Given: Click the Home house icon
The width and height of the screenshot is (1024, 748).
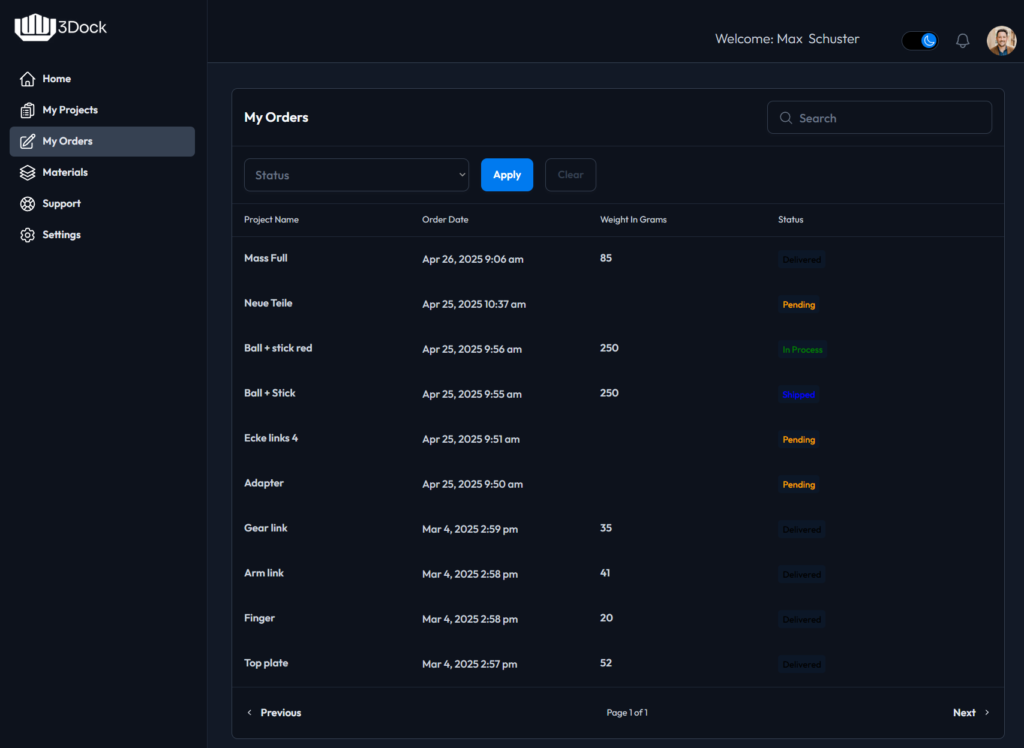Looking at the screenshot, I should point(27,79).
